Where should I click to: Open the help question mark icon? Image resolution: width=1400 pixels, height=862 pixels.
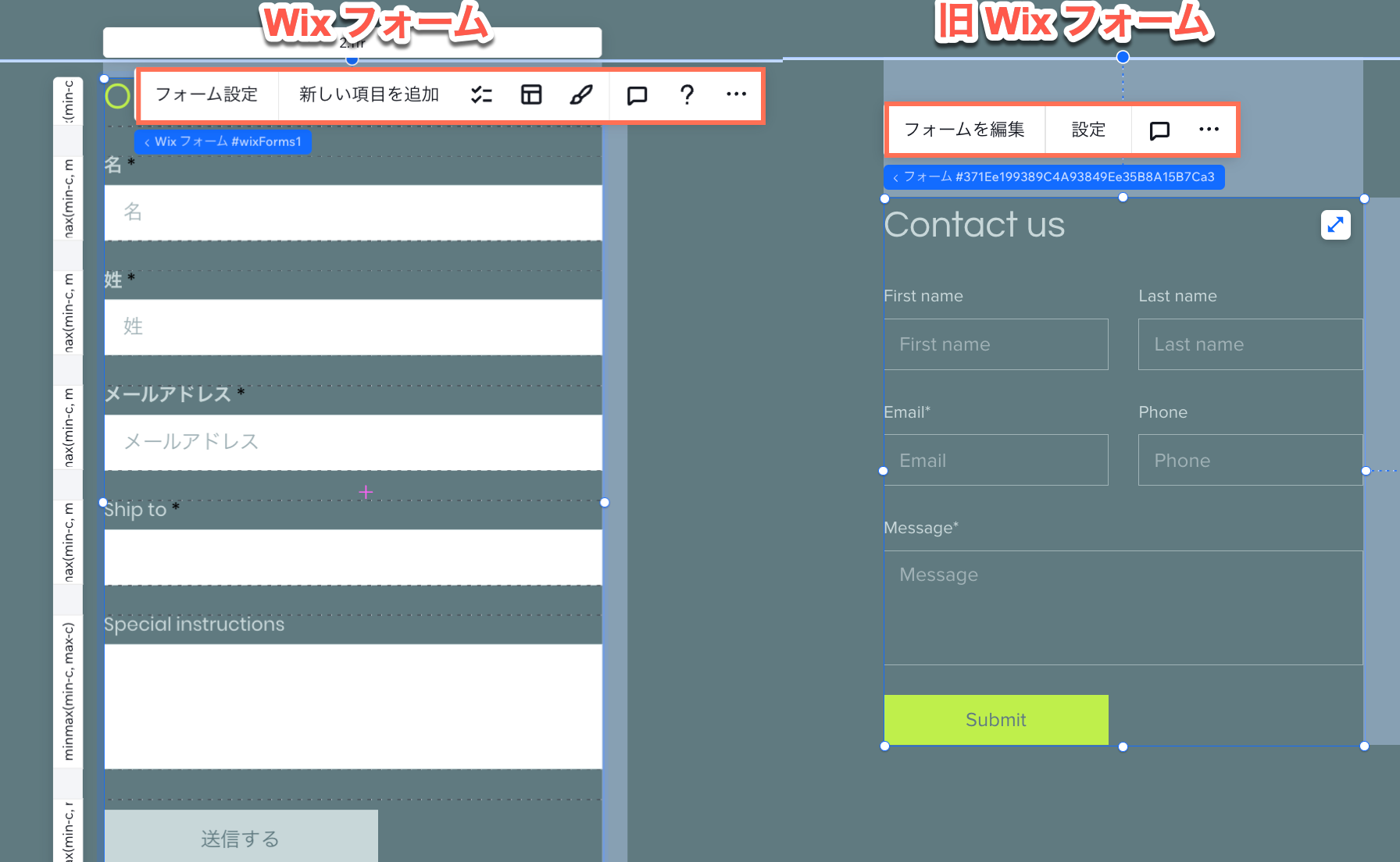pyautogui.click(x=687, y=94)
